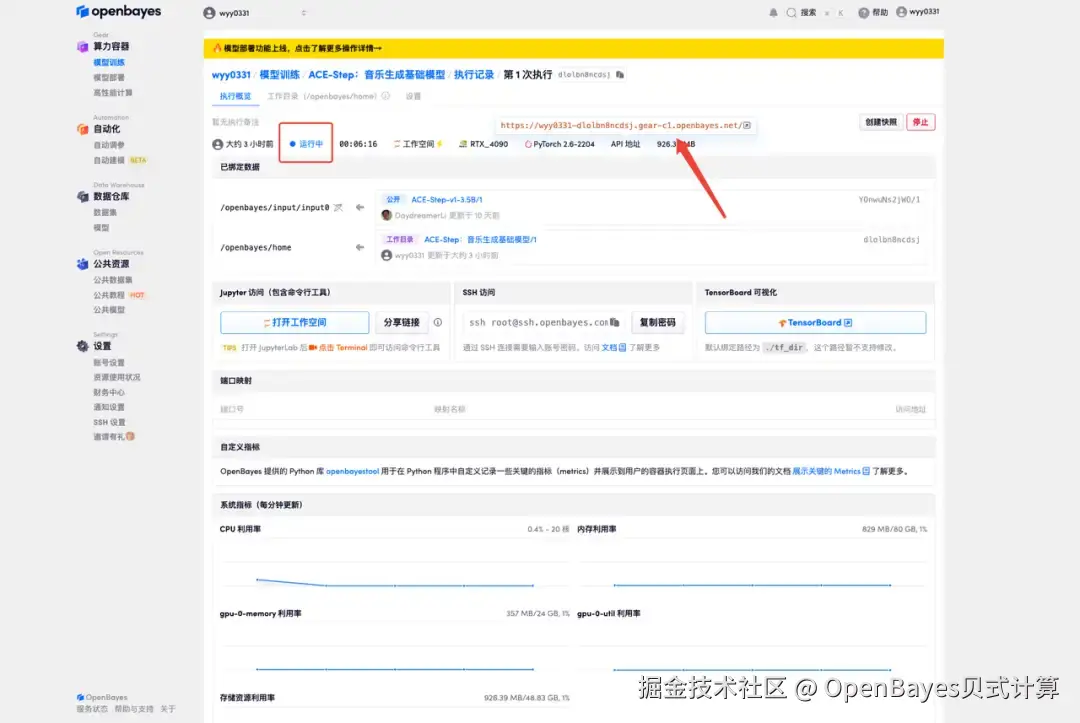This screenshot has width=1080, height=723.
Task: Select 自动建模 BETA in the sidebar
Action: point(120,160)
